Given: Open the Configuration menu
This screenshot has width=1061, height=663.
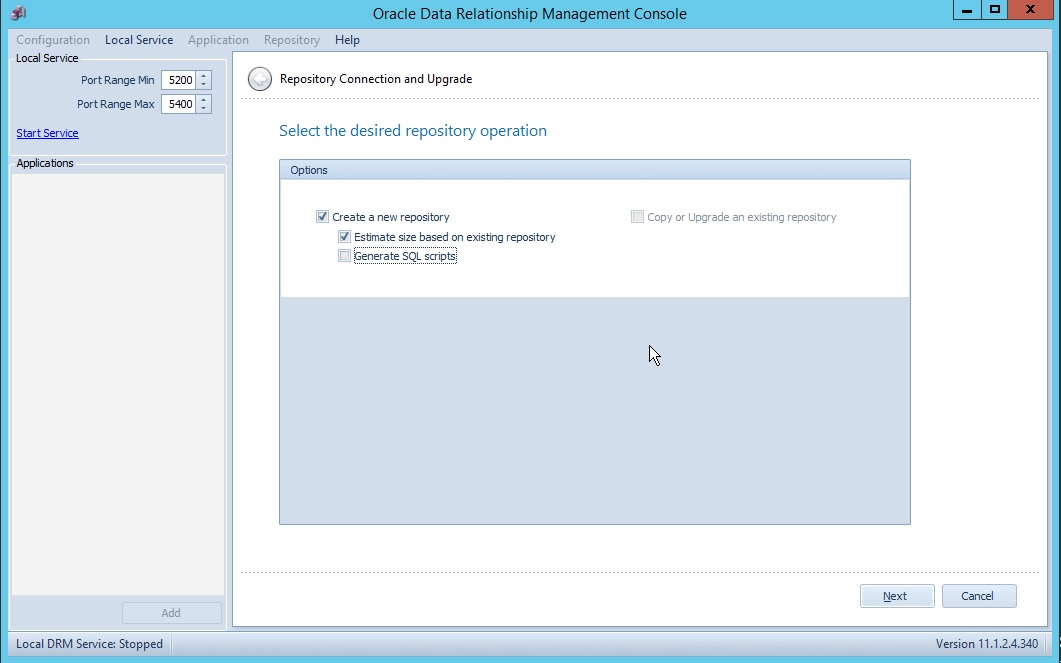Looking at the screenshot, I should tap(53, 40).
